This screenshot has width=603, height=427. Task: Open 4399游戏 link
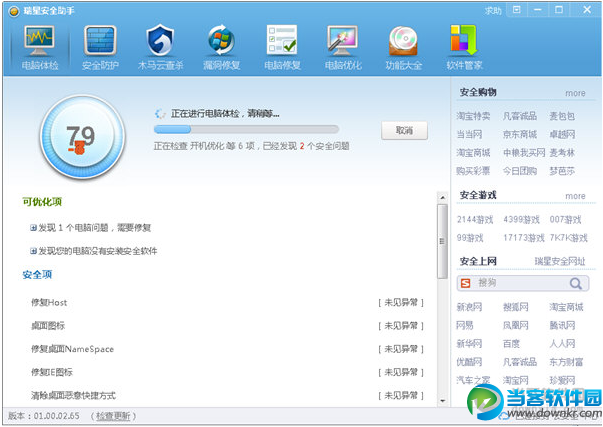coord(521,220)
